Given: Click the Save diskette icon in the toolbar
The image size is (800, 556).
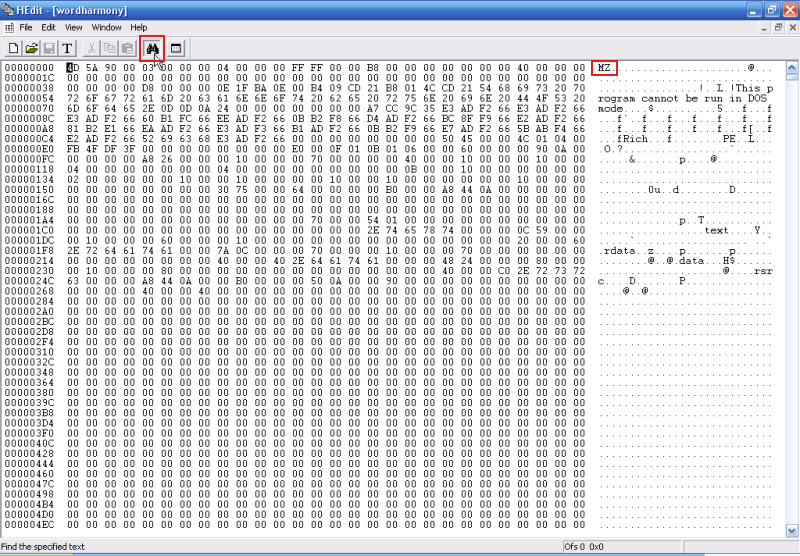Looking at the screenshot, I should pyautogui.click(x=49, y=48).
